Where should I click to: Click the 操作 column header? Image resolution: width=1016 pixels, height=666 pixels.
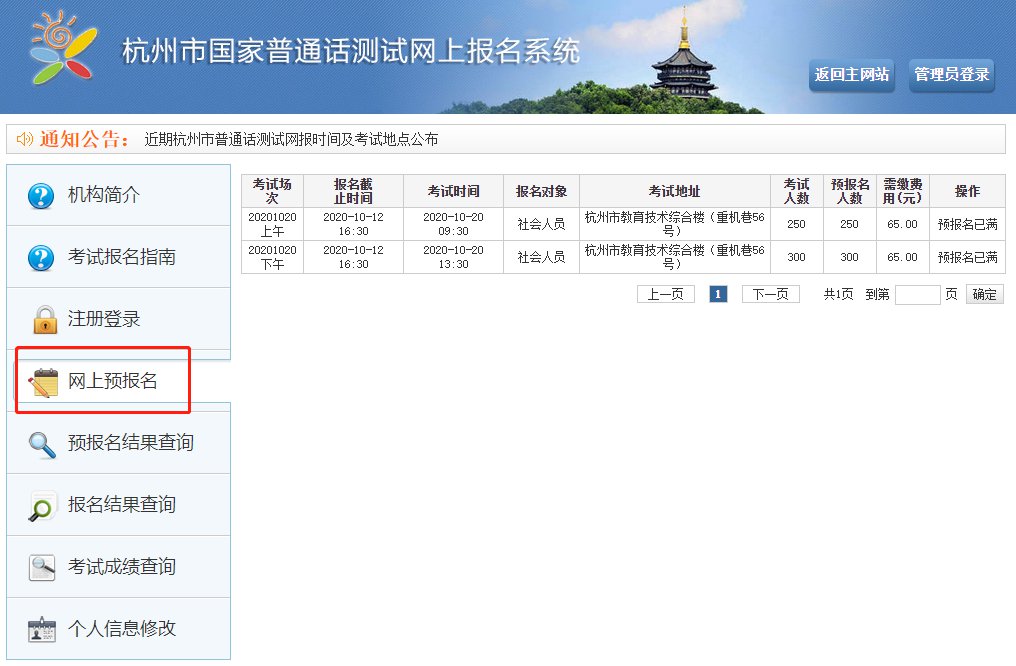[x=967, y=191]
